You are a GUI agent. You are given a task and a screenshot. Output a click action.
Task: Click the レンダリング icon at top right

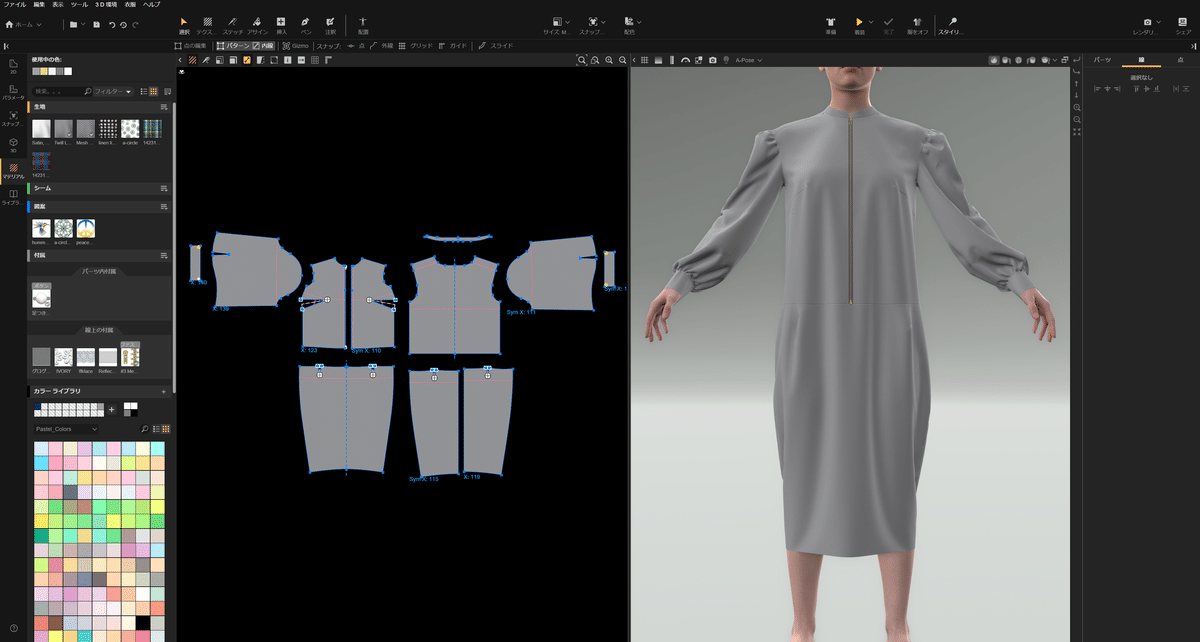[x=1147, y=22]
